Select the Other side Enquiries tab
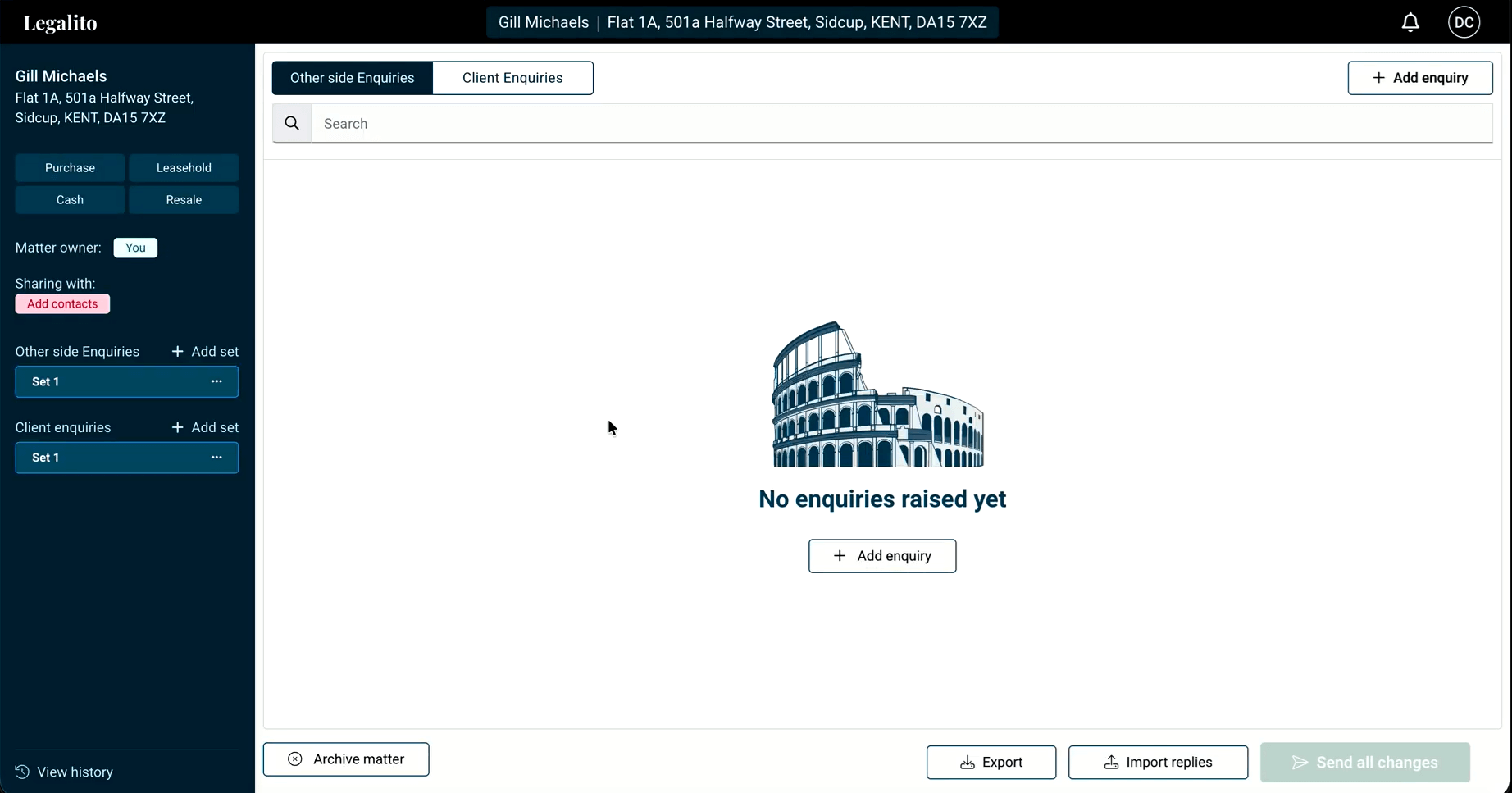 coord(353,78)
